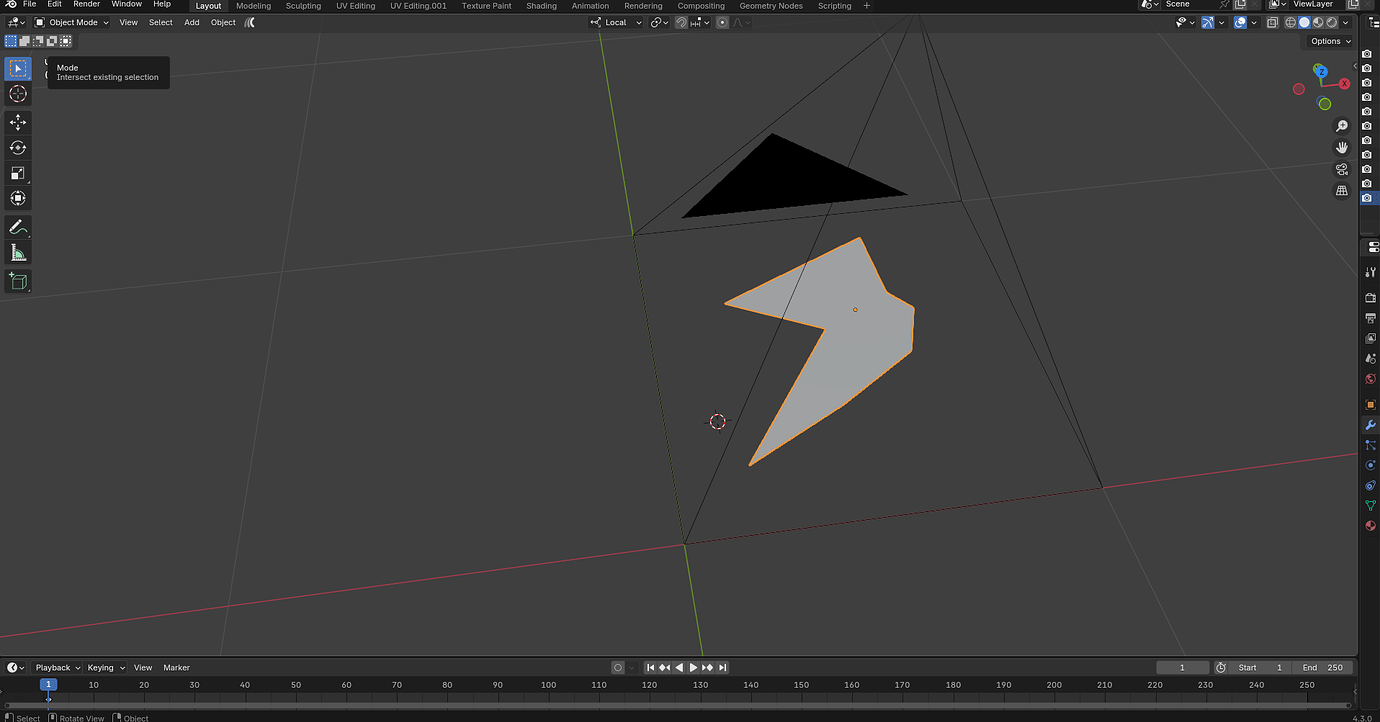Choose the Move tool
The height and width of the screenshot is (722, 1380).
pyautogui.click(x=18, y=122)
